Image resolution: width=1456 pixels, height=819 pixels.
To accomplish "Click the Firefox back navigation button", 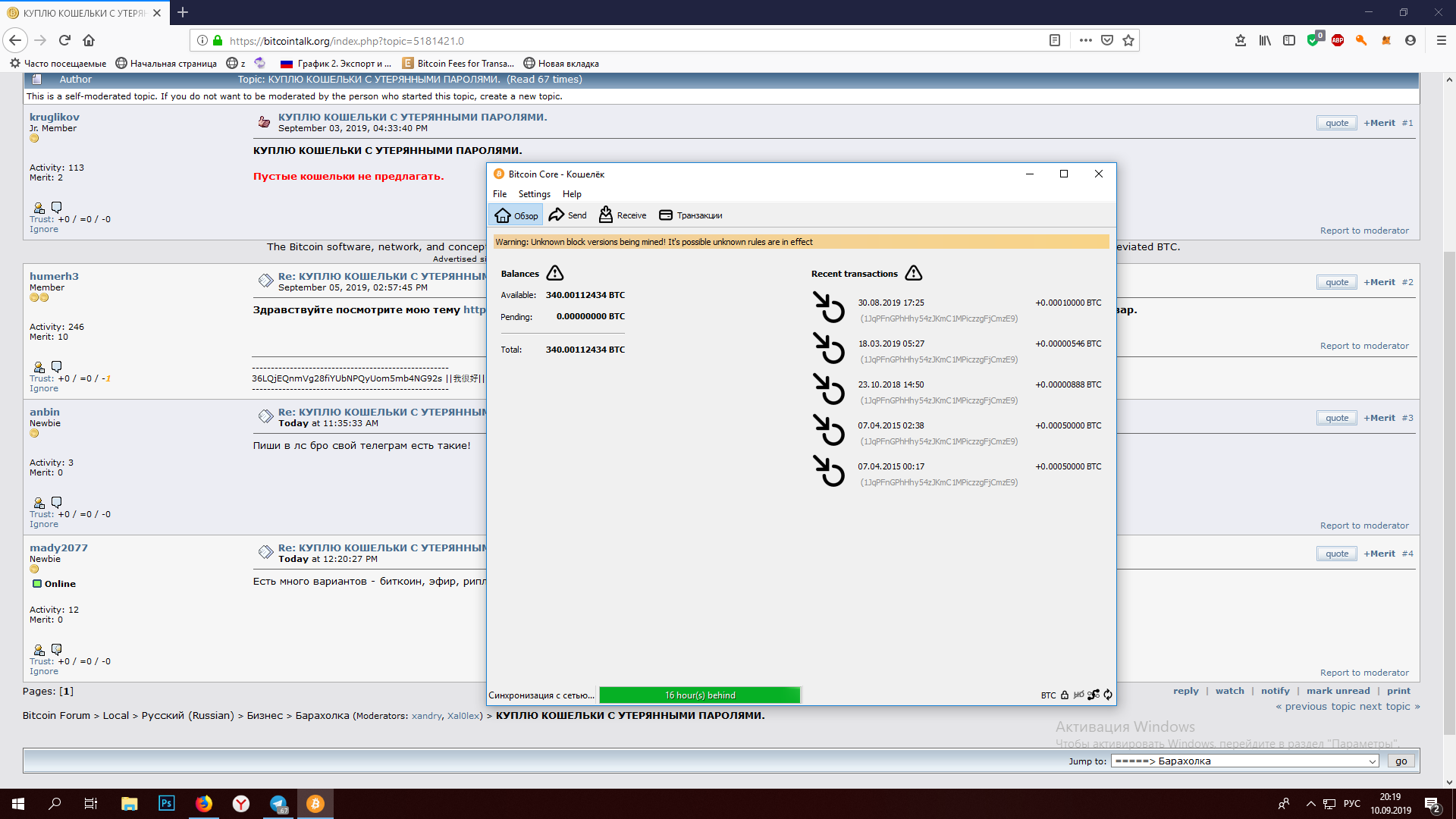I will [15, 40].
